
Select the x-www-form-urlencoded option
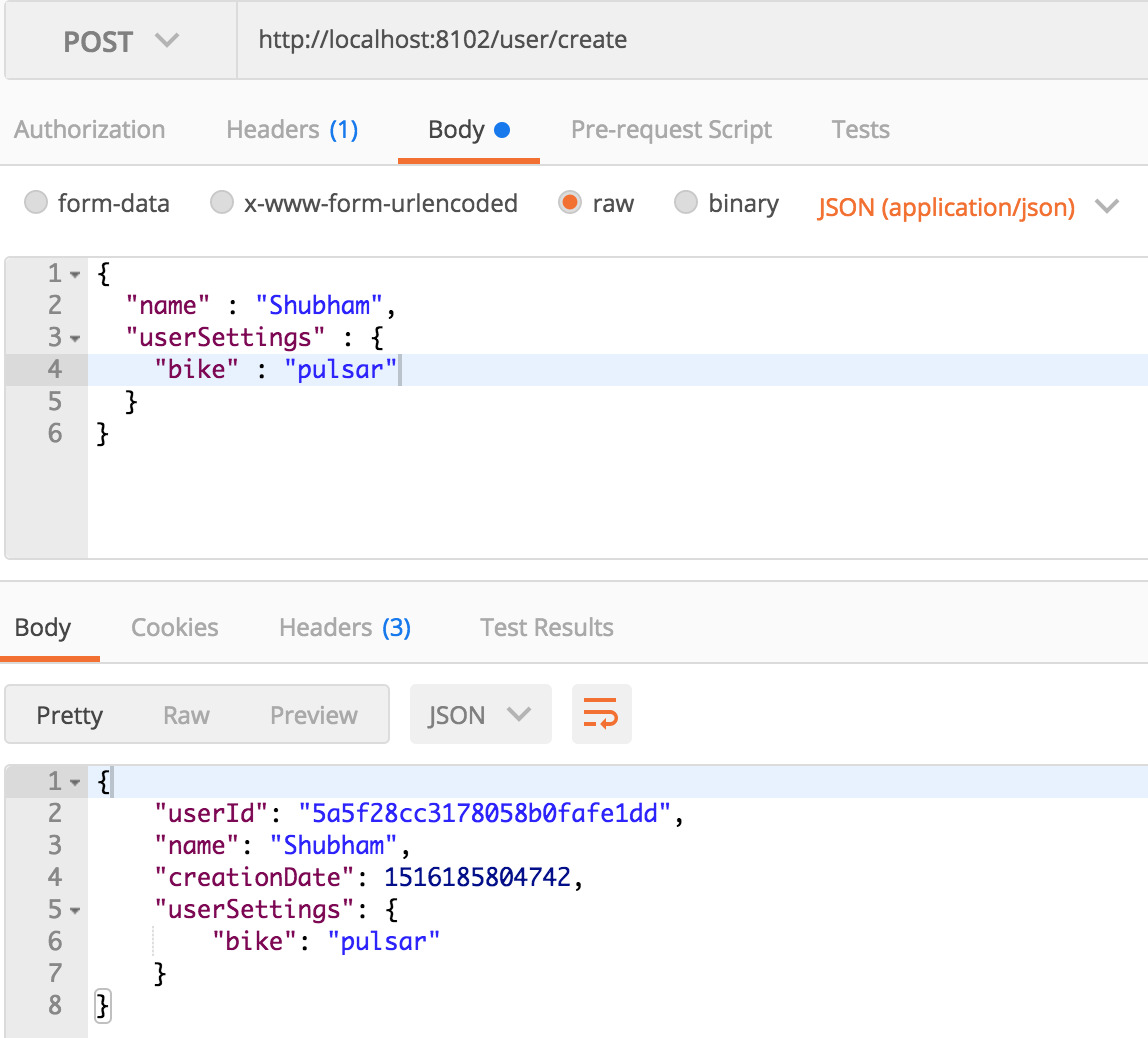[222, 203]
